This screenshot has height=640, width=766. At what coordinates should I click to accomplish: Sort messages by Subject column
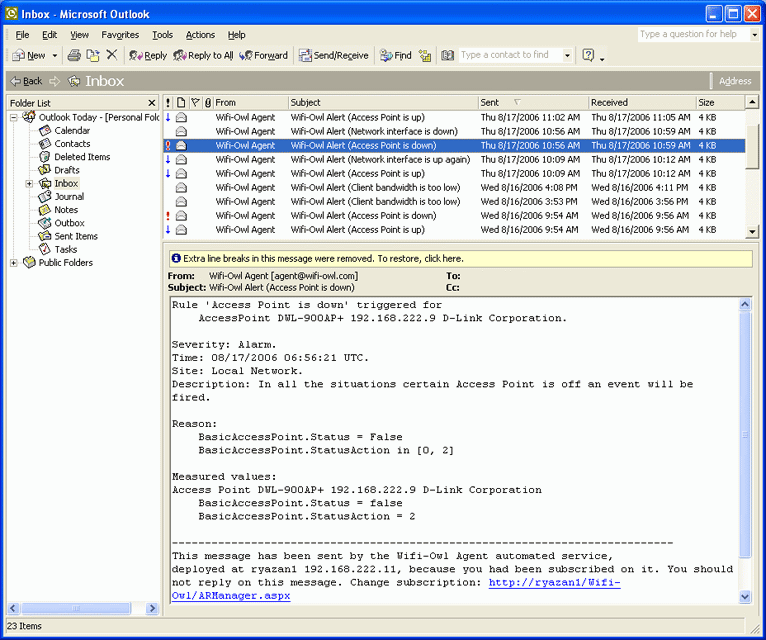click(x=383, y=103)
